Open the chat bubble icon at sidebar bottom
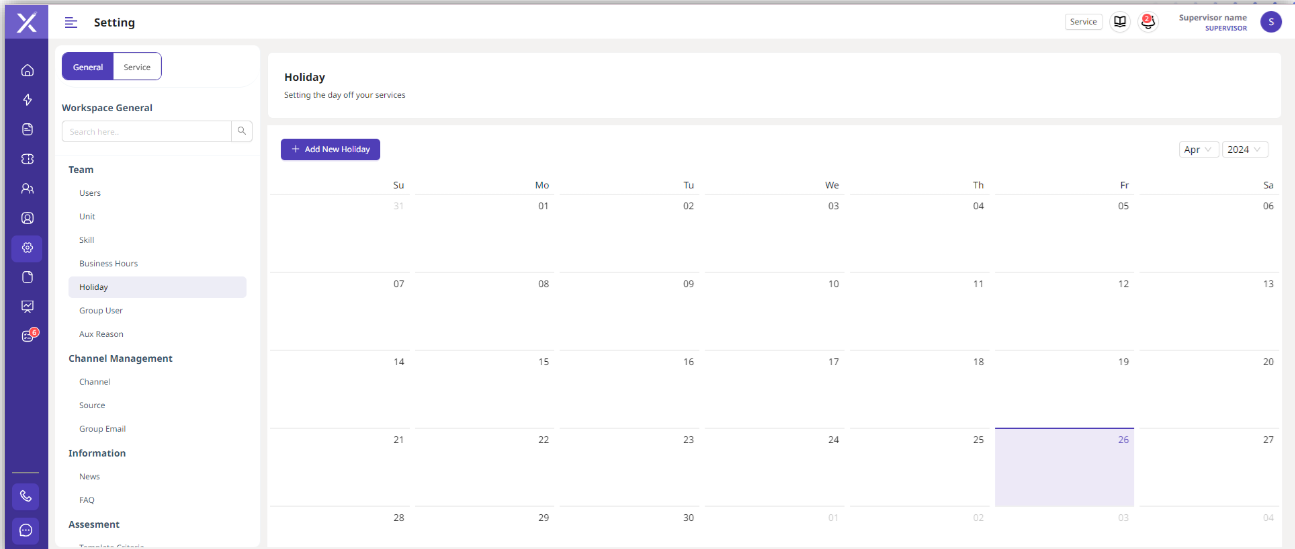Image resolution: width=1295 pixels, height=549 pixels. pyautogui.click(x=27, y=530)
